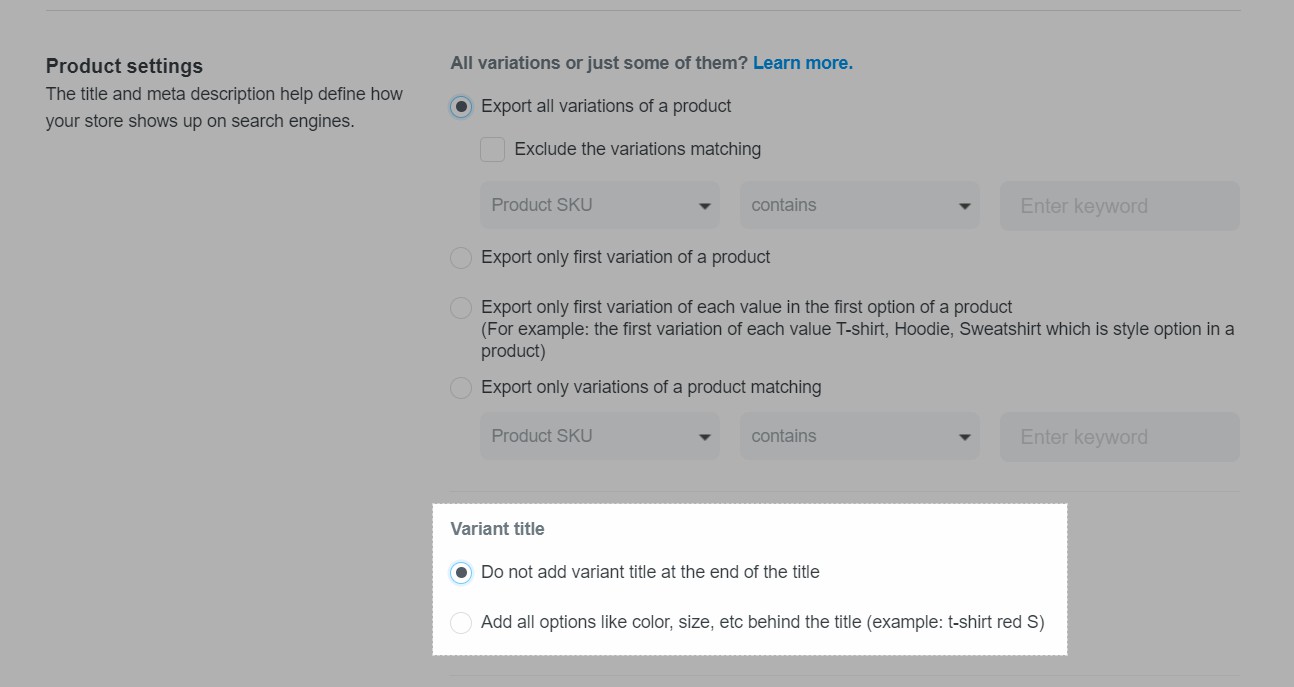Click the arrow icon on the lower contains dropdown

[x=964, y=437]
